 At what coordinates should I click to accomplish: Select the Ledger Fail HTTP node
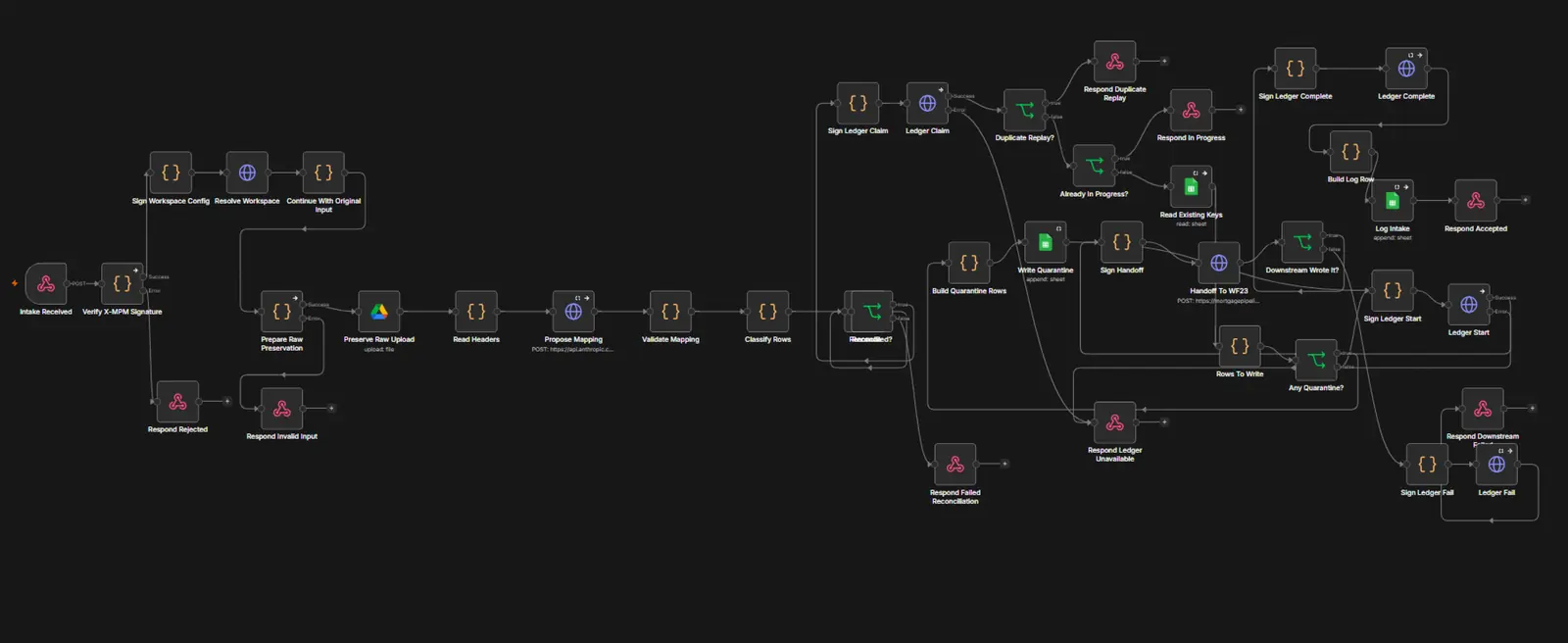(1496, 465)
